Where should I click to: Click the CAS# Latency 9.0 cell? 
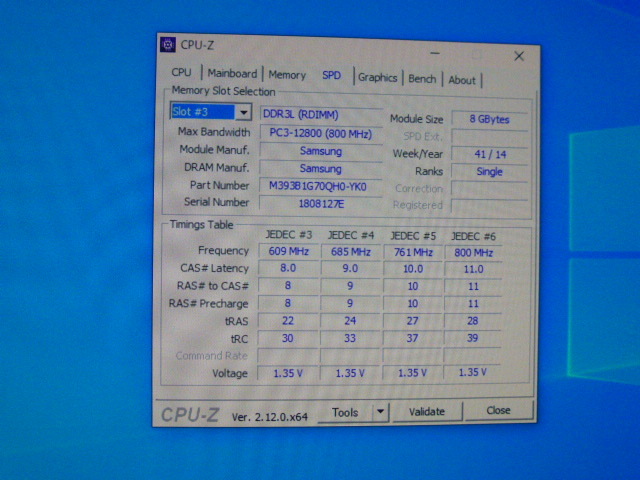350,269
